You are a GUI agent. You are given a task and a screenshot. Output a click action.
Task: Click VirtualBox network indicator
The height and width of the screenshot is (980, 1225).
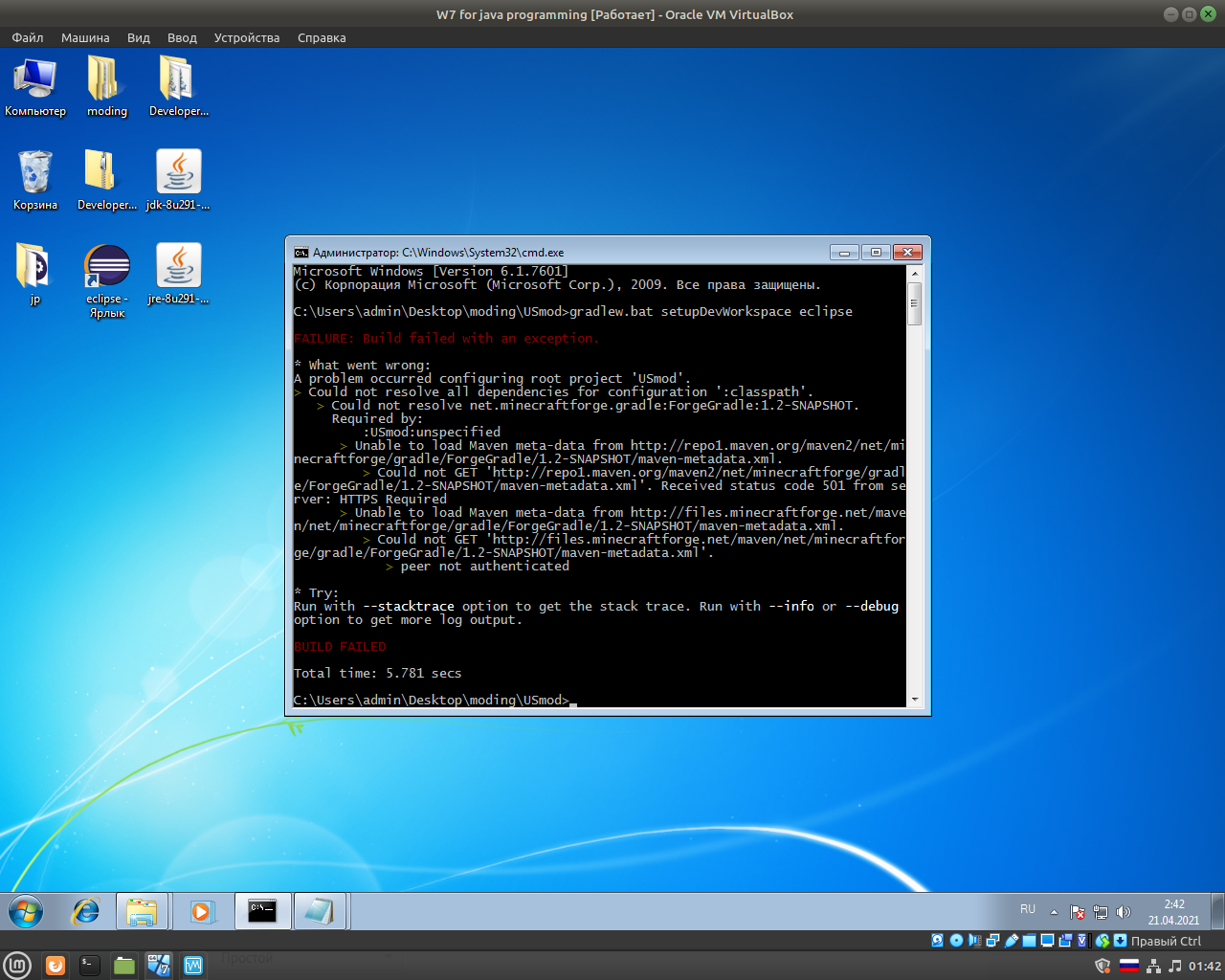click(x=992, y=941)
